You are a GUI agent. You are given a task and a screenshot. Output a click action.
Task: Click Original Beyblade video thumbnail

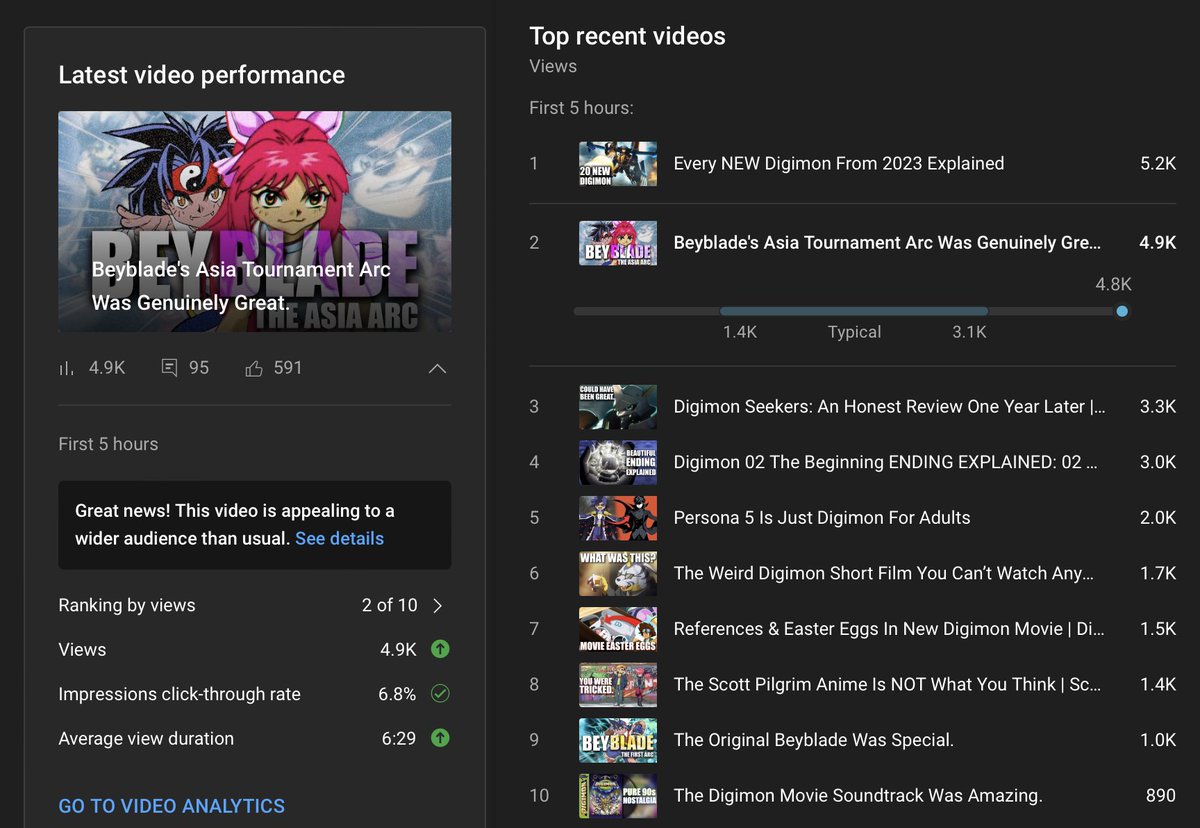click(618, 740)
